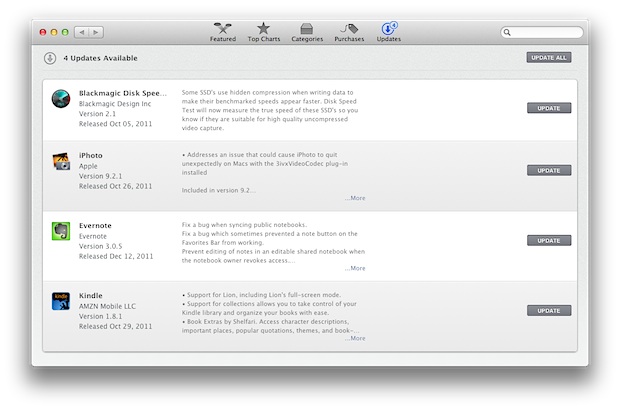
Task: Click the Kindle app icon
Action: click(61, 302)
